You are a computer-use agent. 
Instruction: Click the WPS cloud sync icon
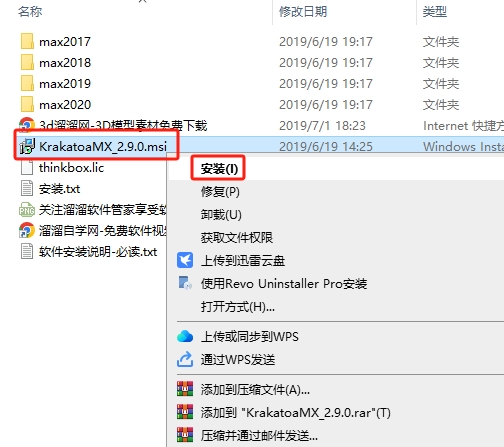(x=185, y=336)
